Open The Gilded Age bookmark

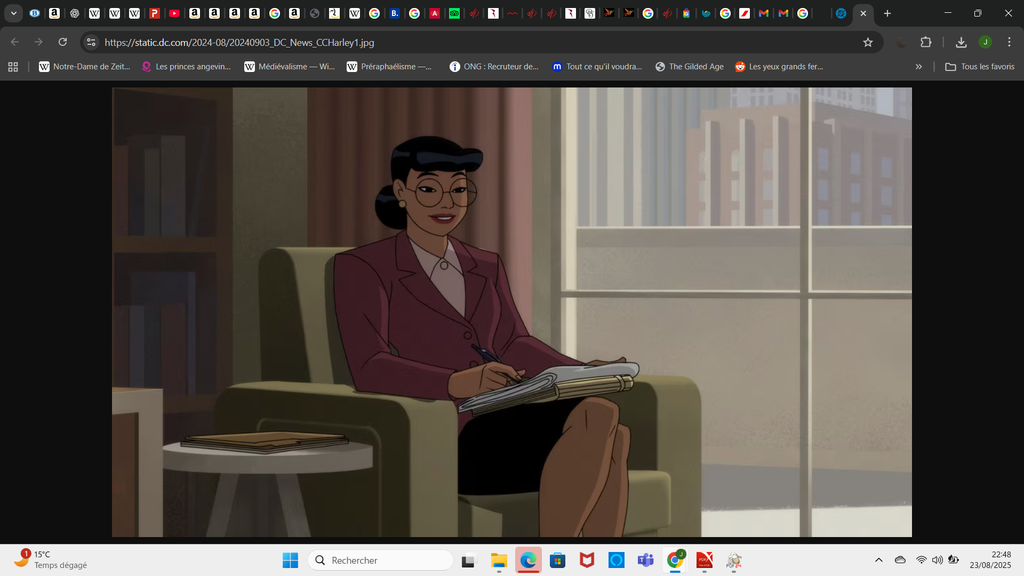[689, 67]
